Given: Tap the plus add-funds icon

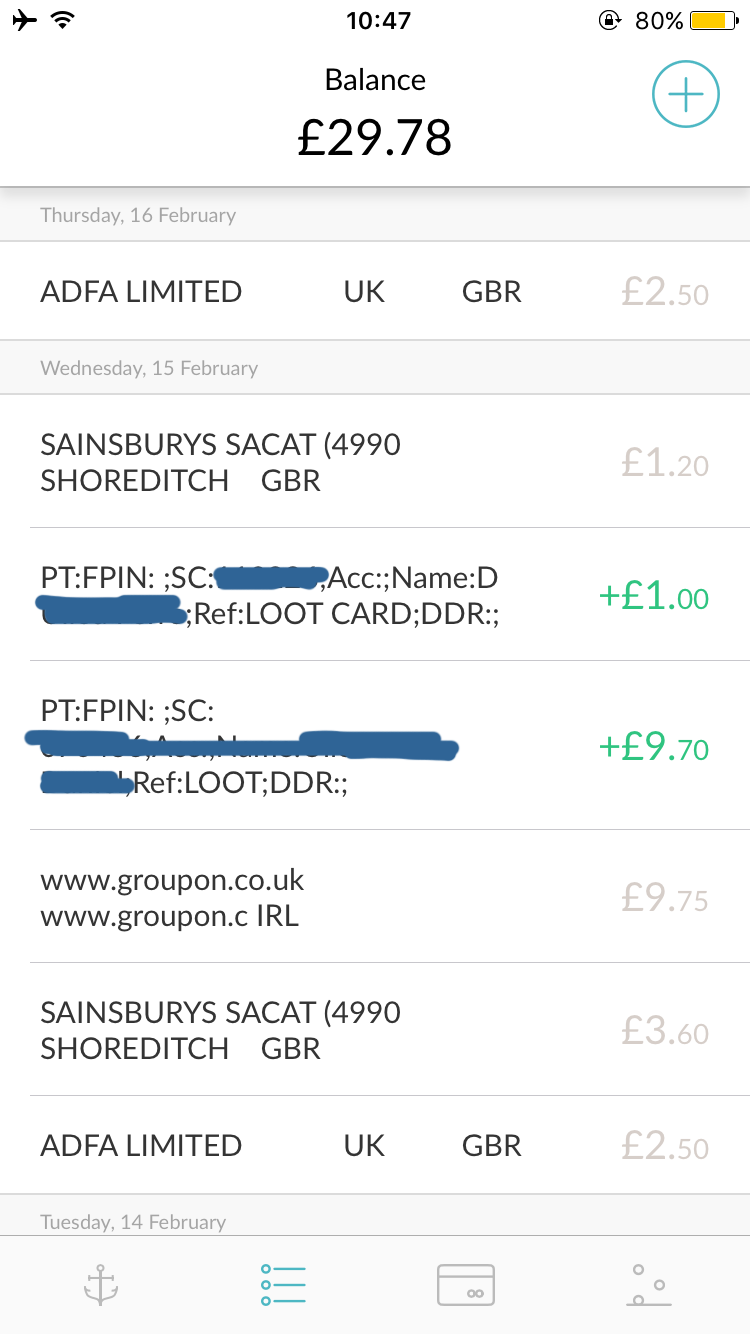Looking at the screenshot, I should click(x=685, y=95).
